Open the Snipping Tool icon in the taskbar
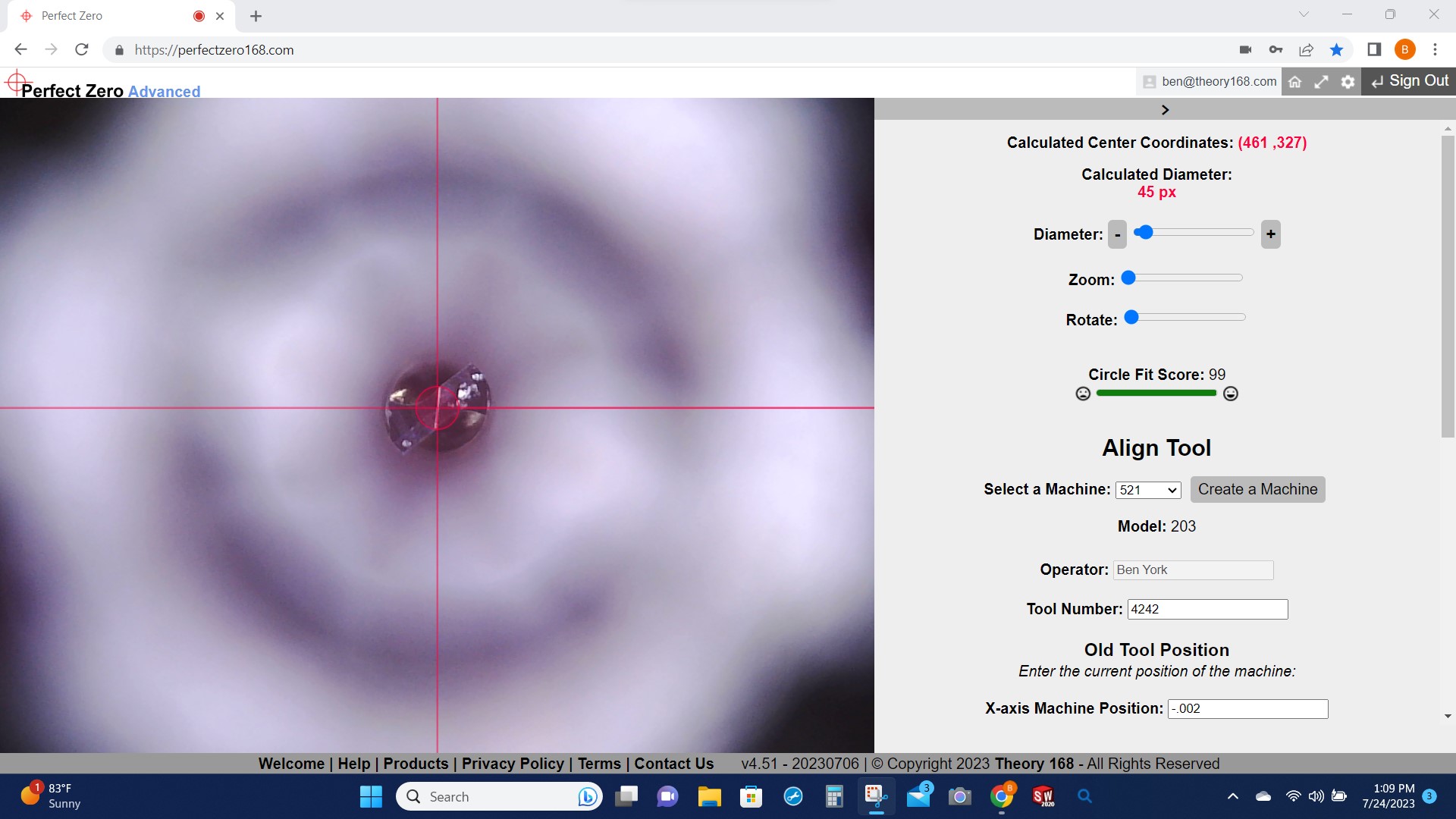 pos(876,796)
